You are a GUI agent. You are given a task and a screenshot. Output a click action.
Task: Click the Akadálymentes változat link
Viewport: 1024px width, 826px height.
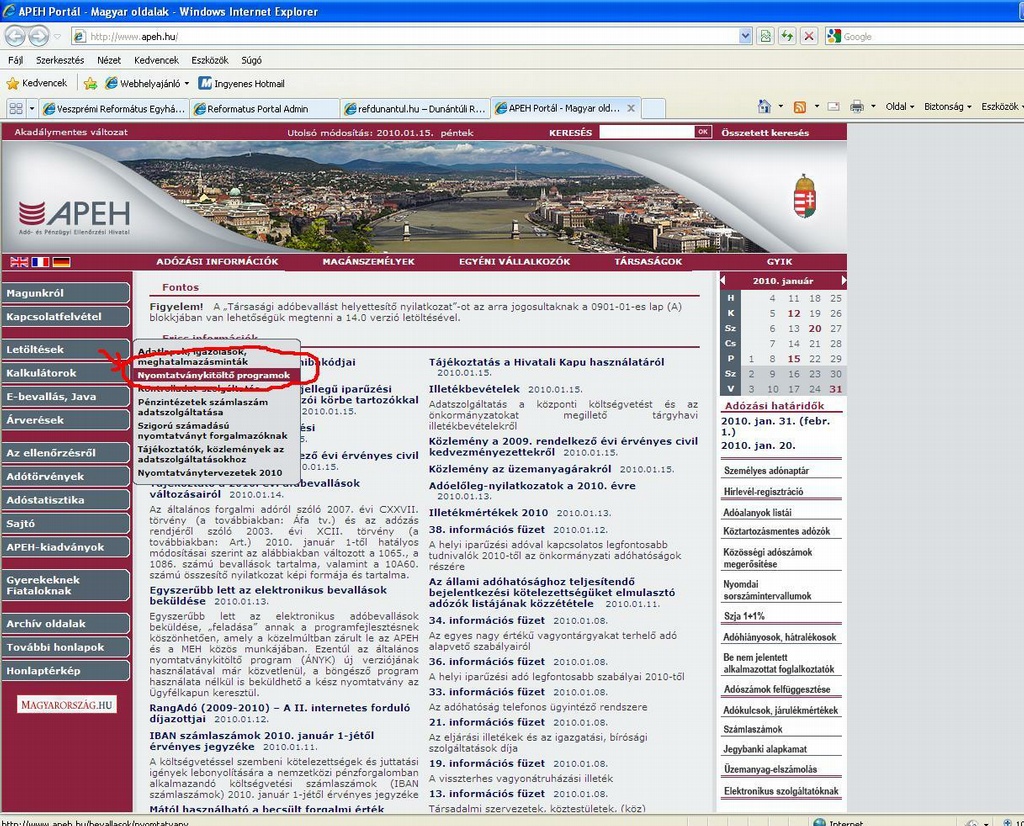(71, 132)
